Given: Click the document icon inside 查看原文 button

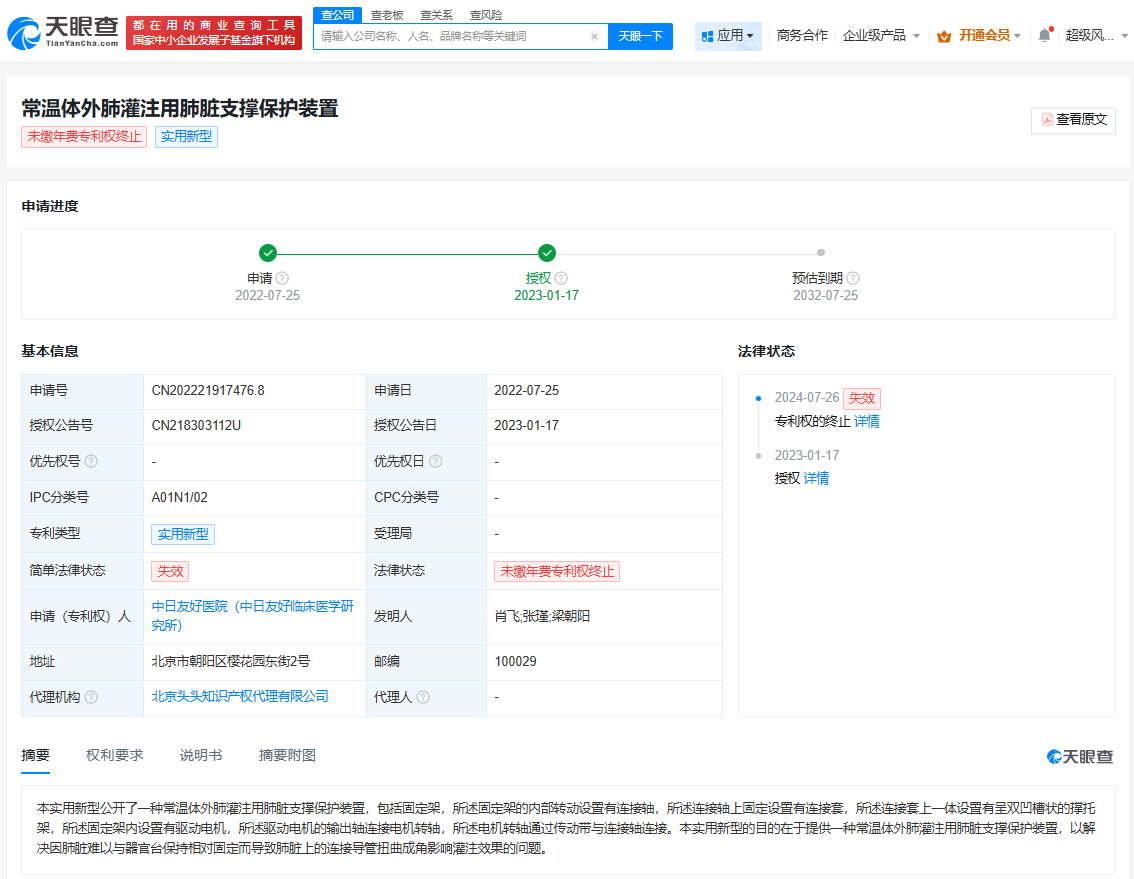Looking at the screenshot, I should [x=1046, y=120].
